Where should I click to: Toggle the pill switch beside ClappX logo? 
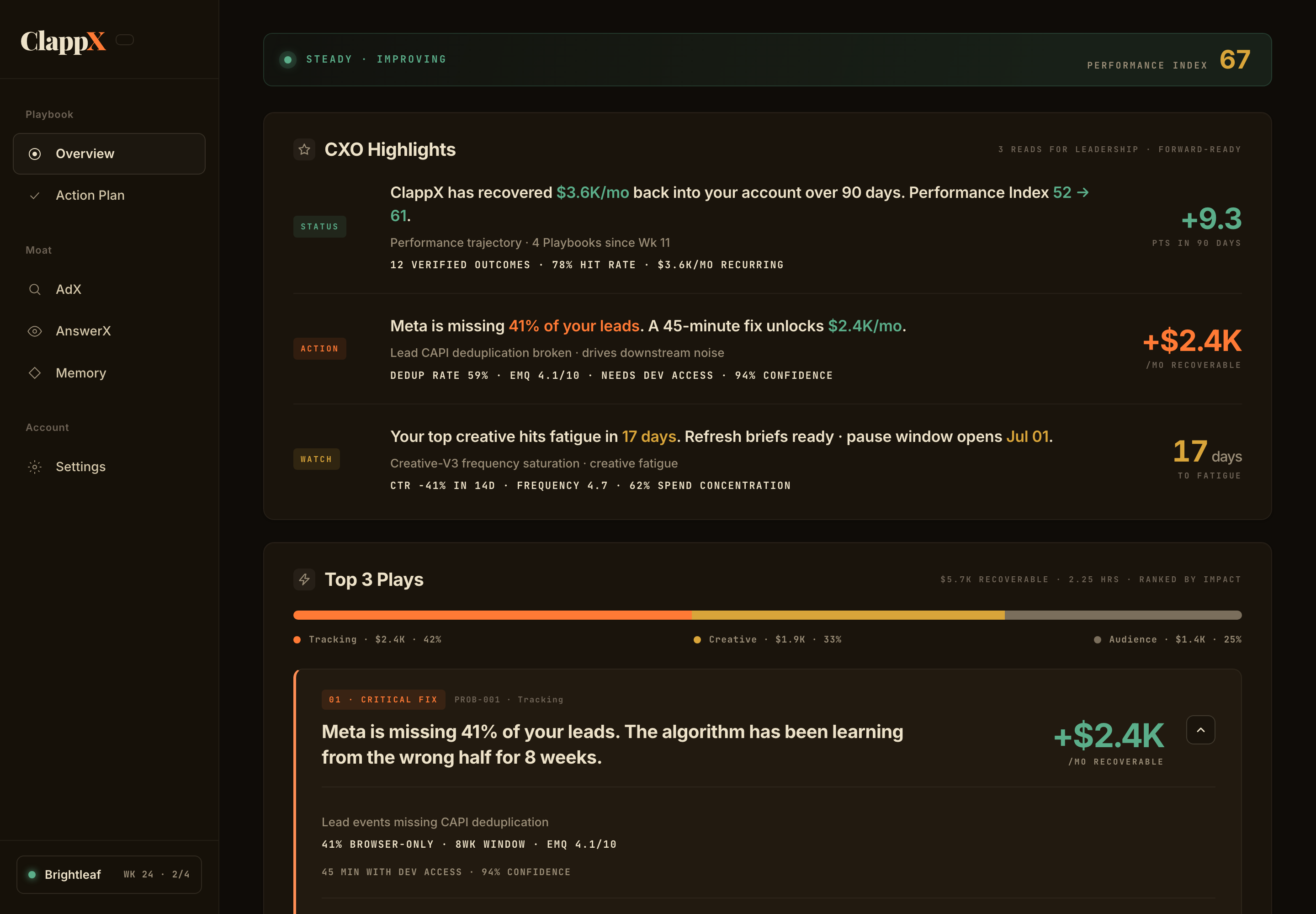(125, 39)
